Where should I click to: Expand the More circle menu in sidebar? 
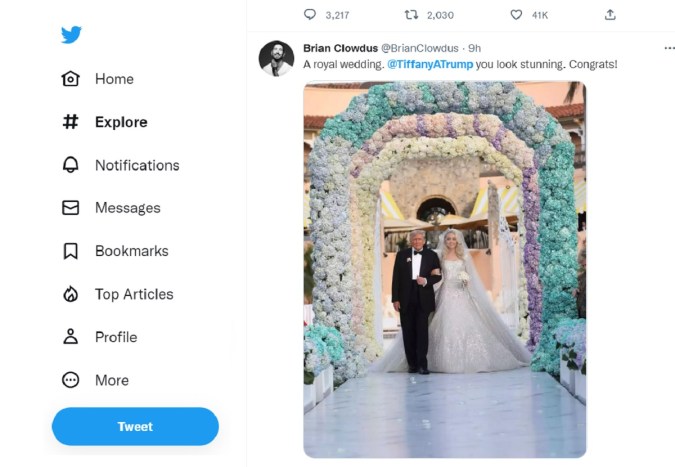(70, 380)
